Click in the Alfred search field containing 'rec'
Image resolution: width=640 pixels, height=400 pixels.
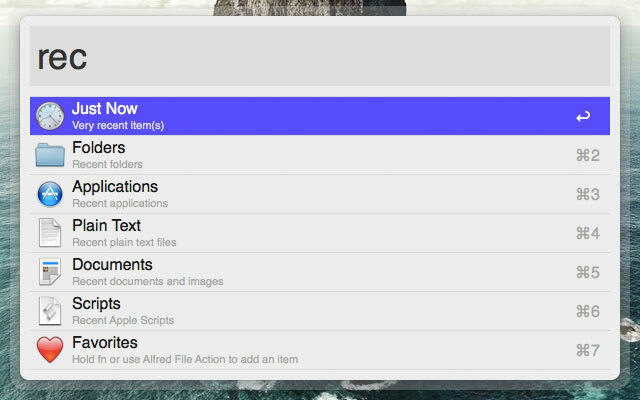click(x=320, y=56)
